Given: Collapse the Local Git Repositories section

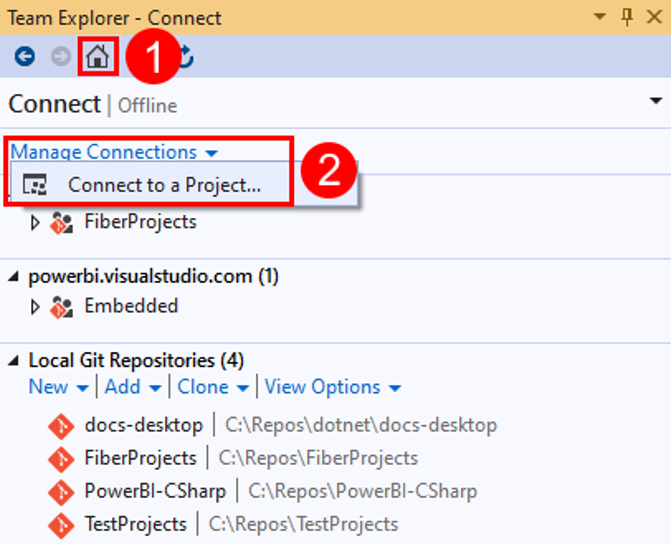Looking at the screenshot, I should point(16,361).
